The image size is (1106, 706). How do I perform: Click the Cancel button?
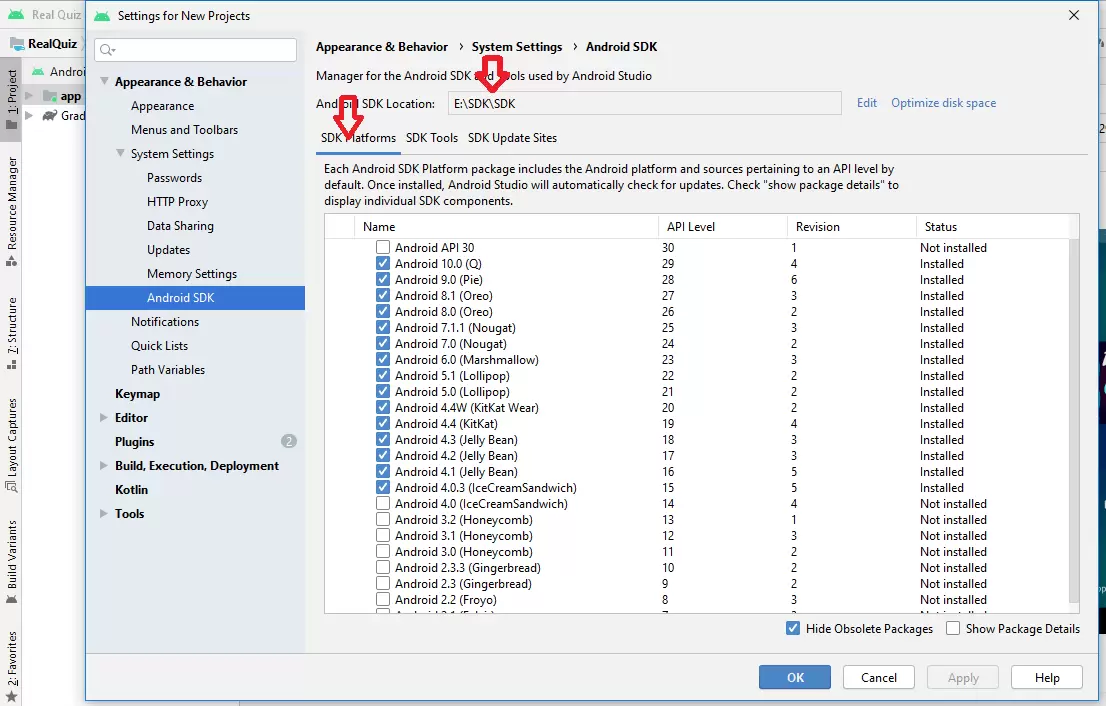879,677
